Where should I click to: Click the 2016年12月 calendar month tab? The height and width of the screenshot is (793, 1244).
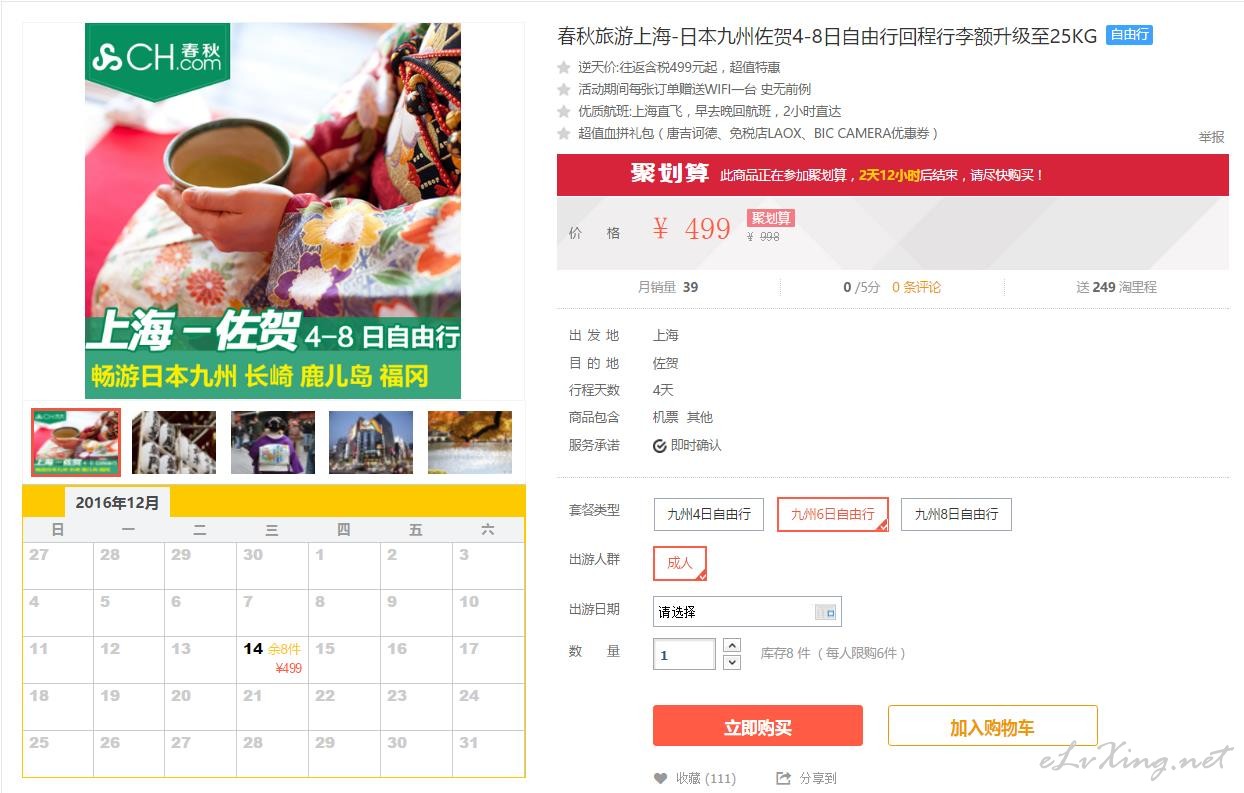tap(118, 503)
